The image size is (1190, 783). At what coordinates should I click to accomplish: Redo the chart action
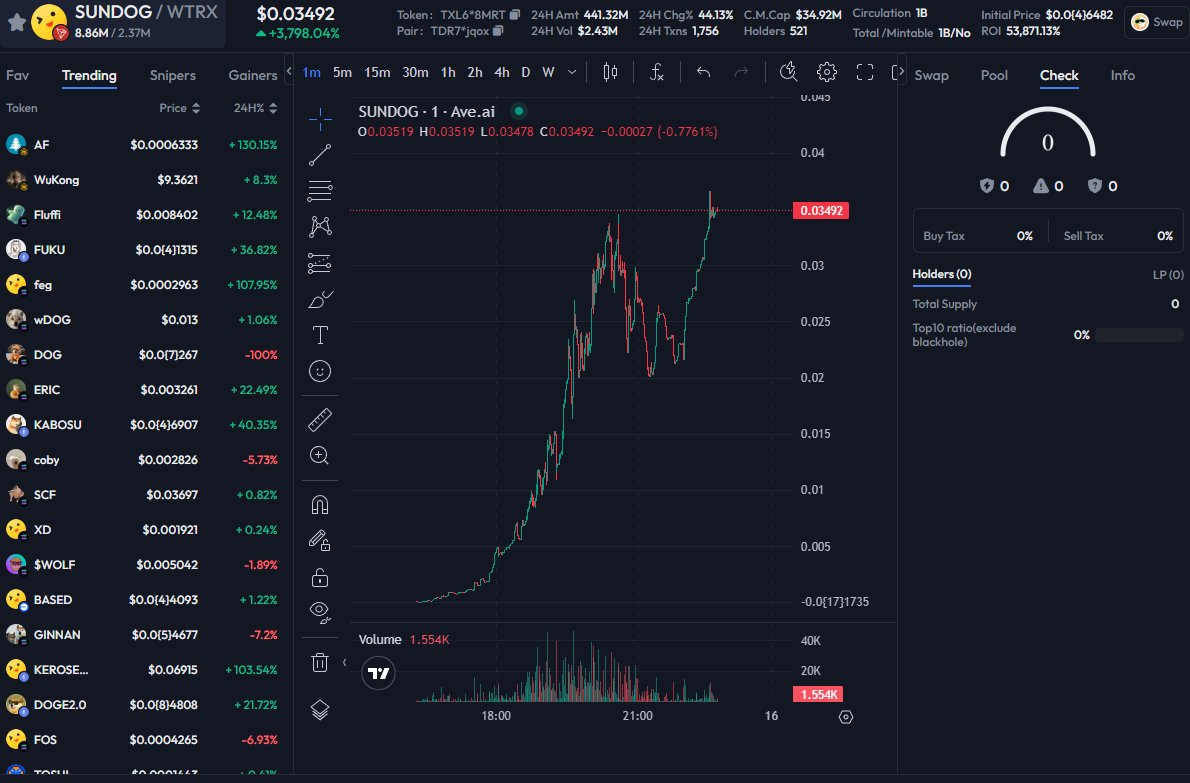[x=741, y=72]
